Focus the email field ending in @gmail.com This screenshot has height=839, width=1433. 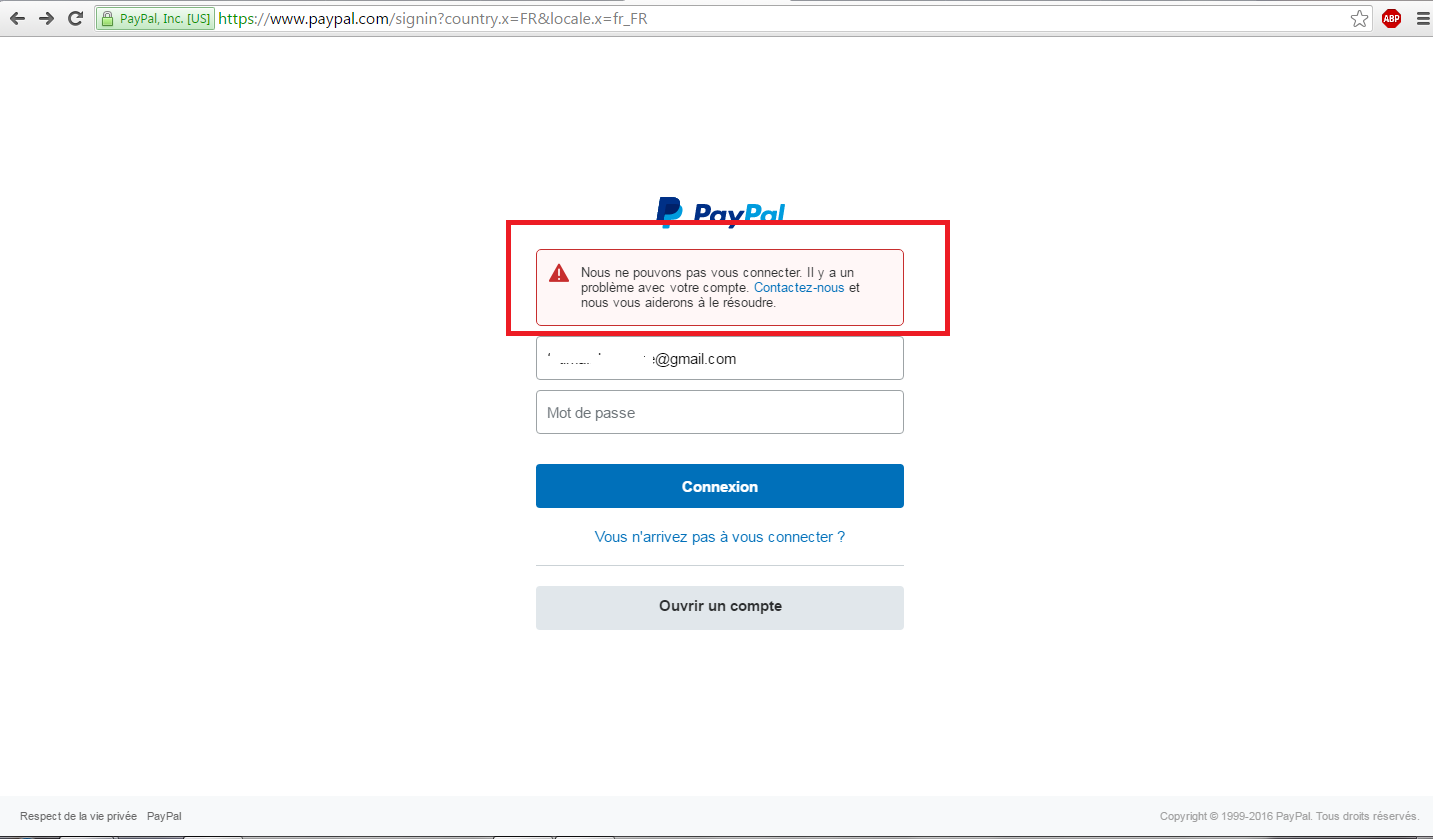[x=720, y=358]
